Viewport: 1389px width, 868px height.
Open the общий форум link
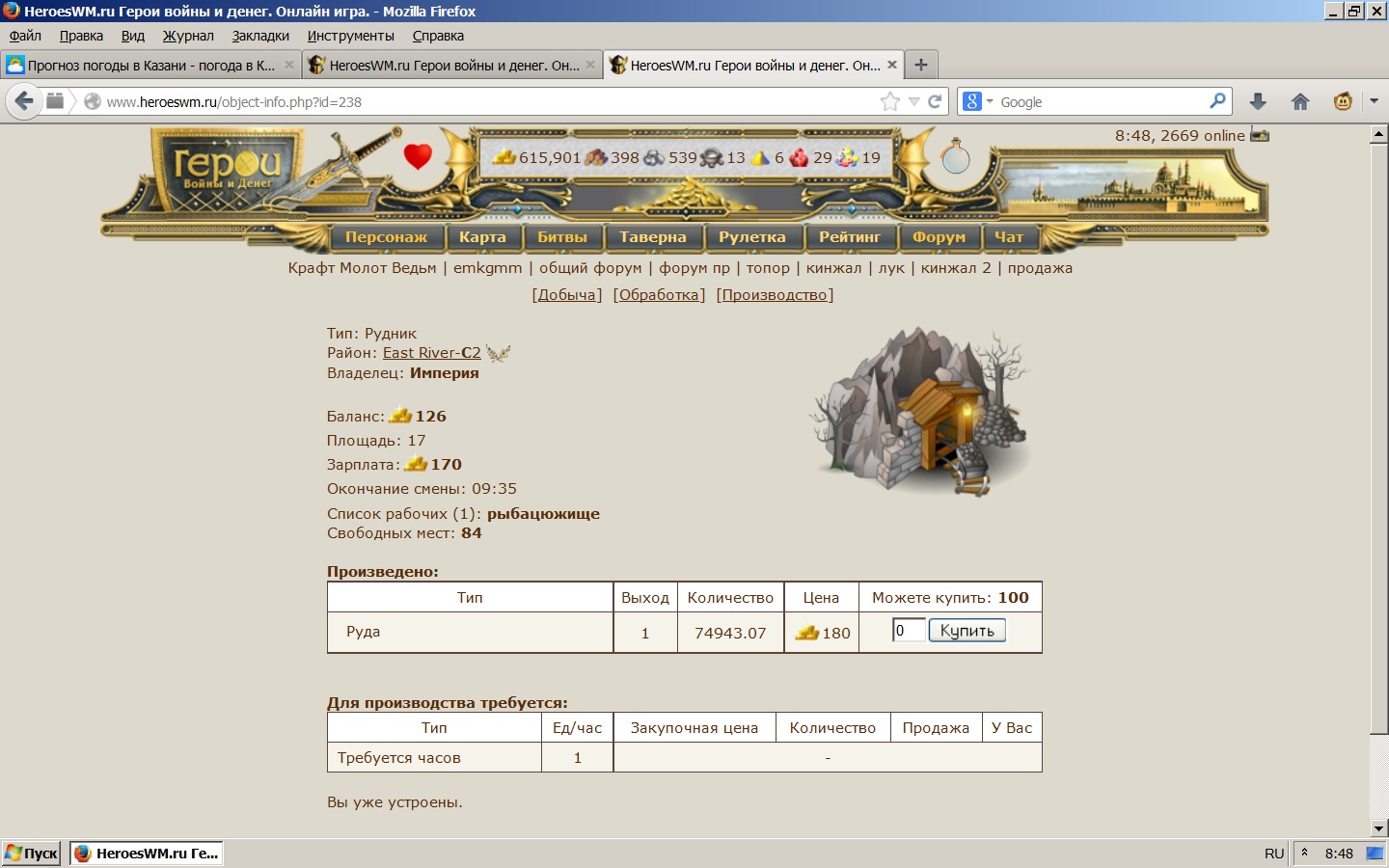point(590,268)
